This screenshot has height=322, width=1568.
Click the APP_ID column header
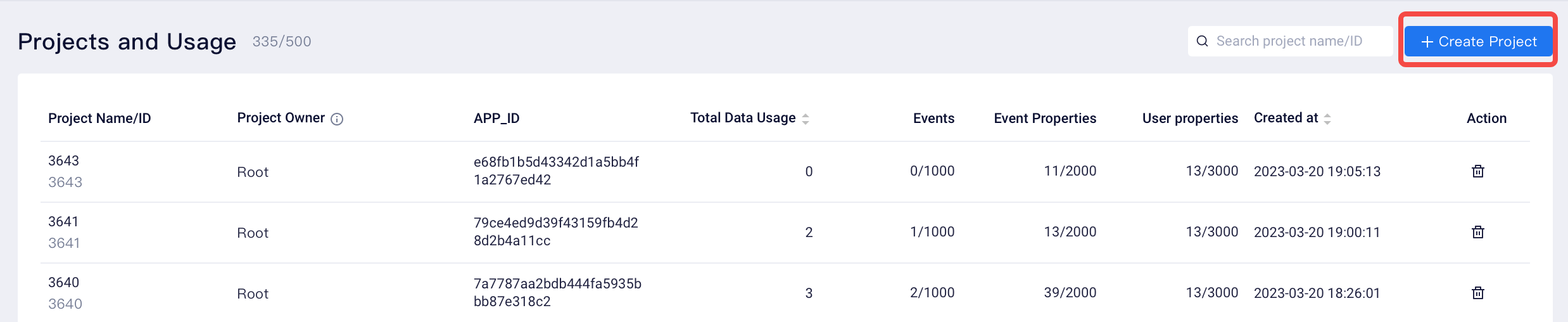[496, 119]
